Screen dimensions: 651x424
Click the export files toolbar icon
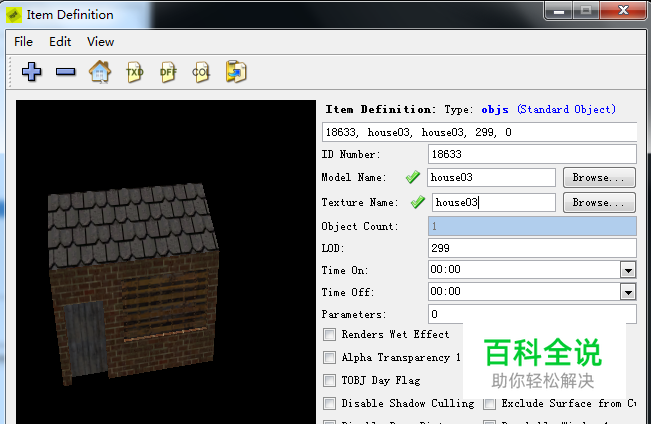tap(236, 72)
